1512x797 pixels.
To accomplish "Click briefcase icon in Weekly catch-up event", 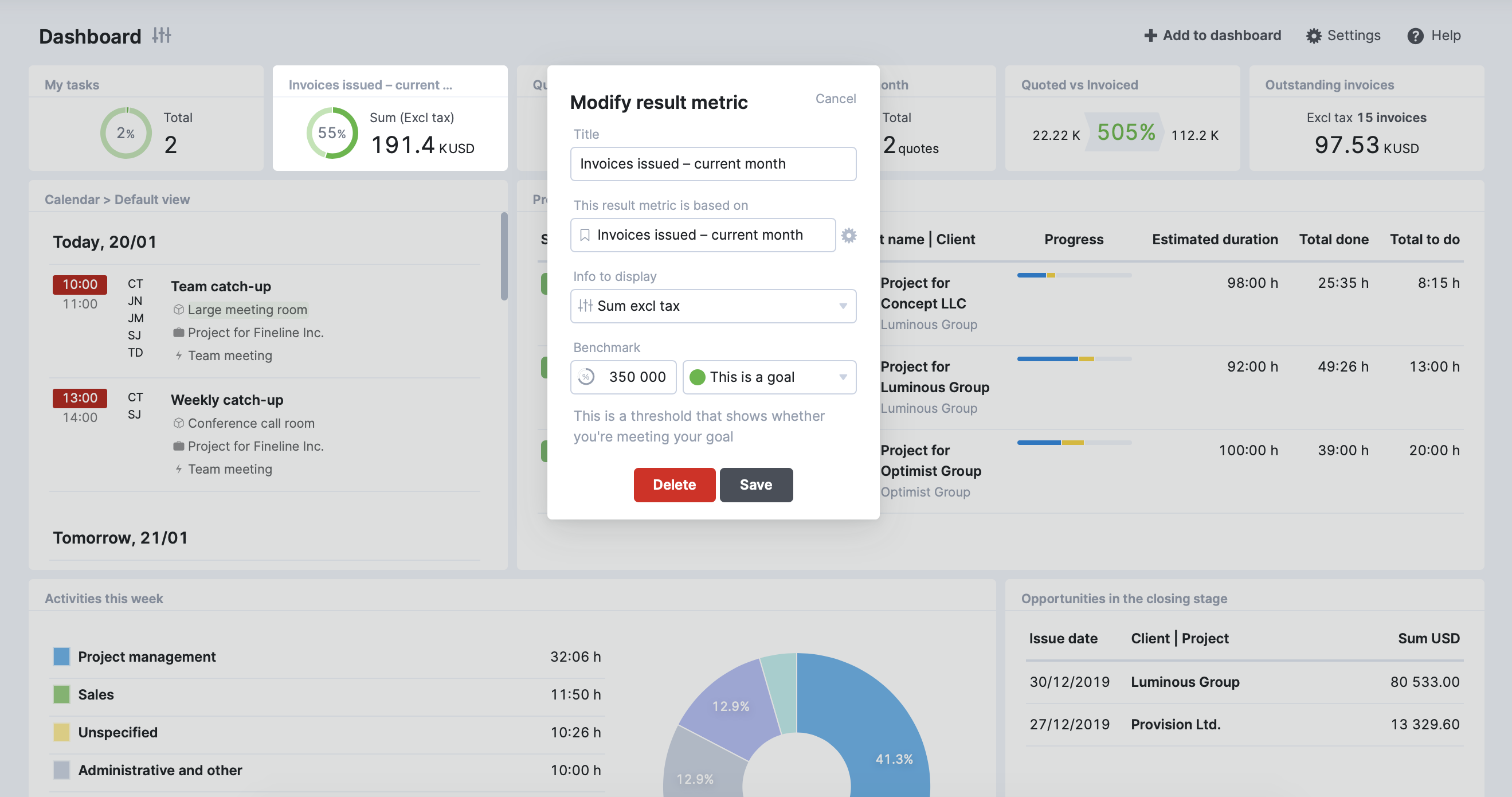I will tap(178, 446).
